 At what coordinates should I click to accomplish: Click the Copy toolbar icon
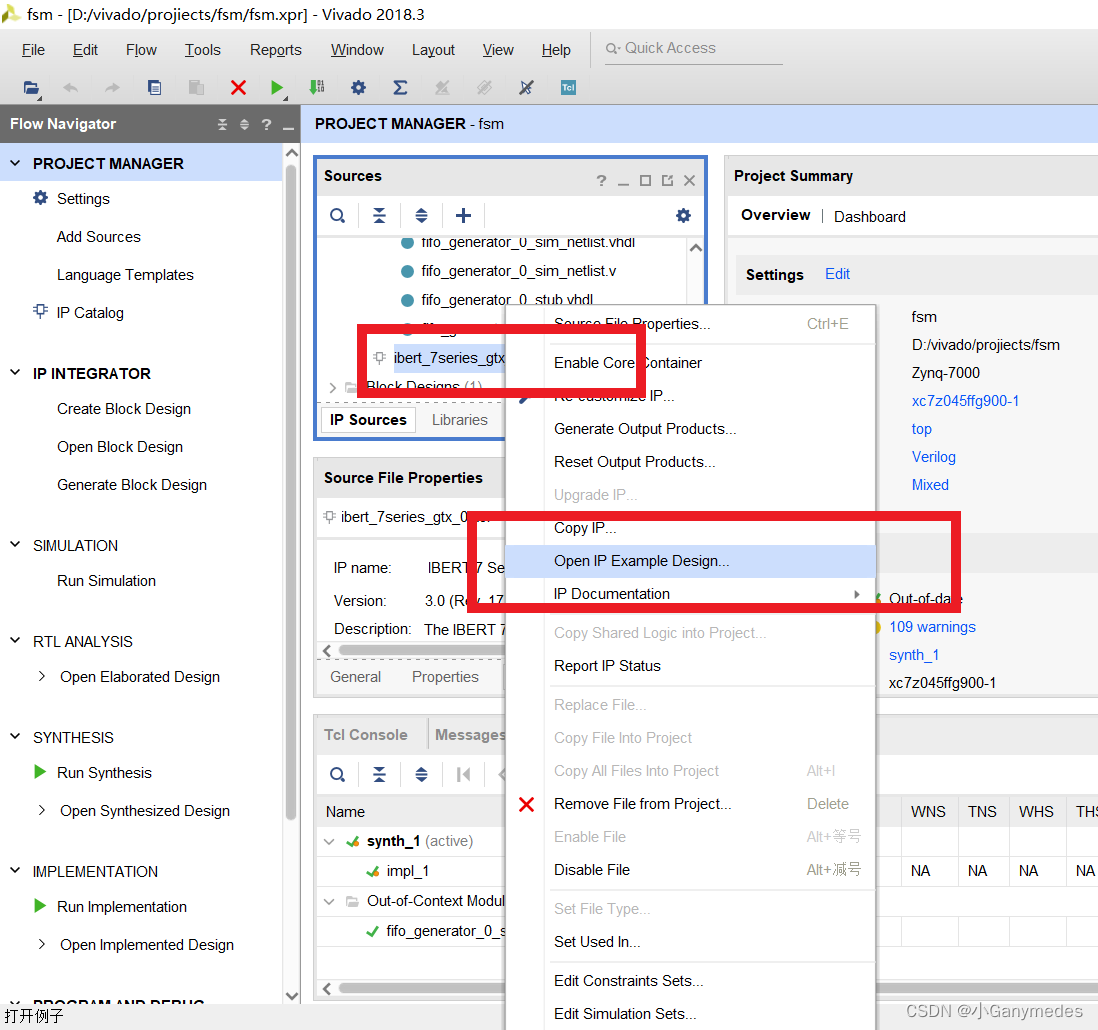pos(154,88)
